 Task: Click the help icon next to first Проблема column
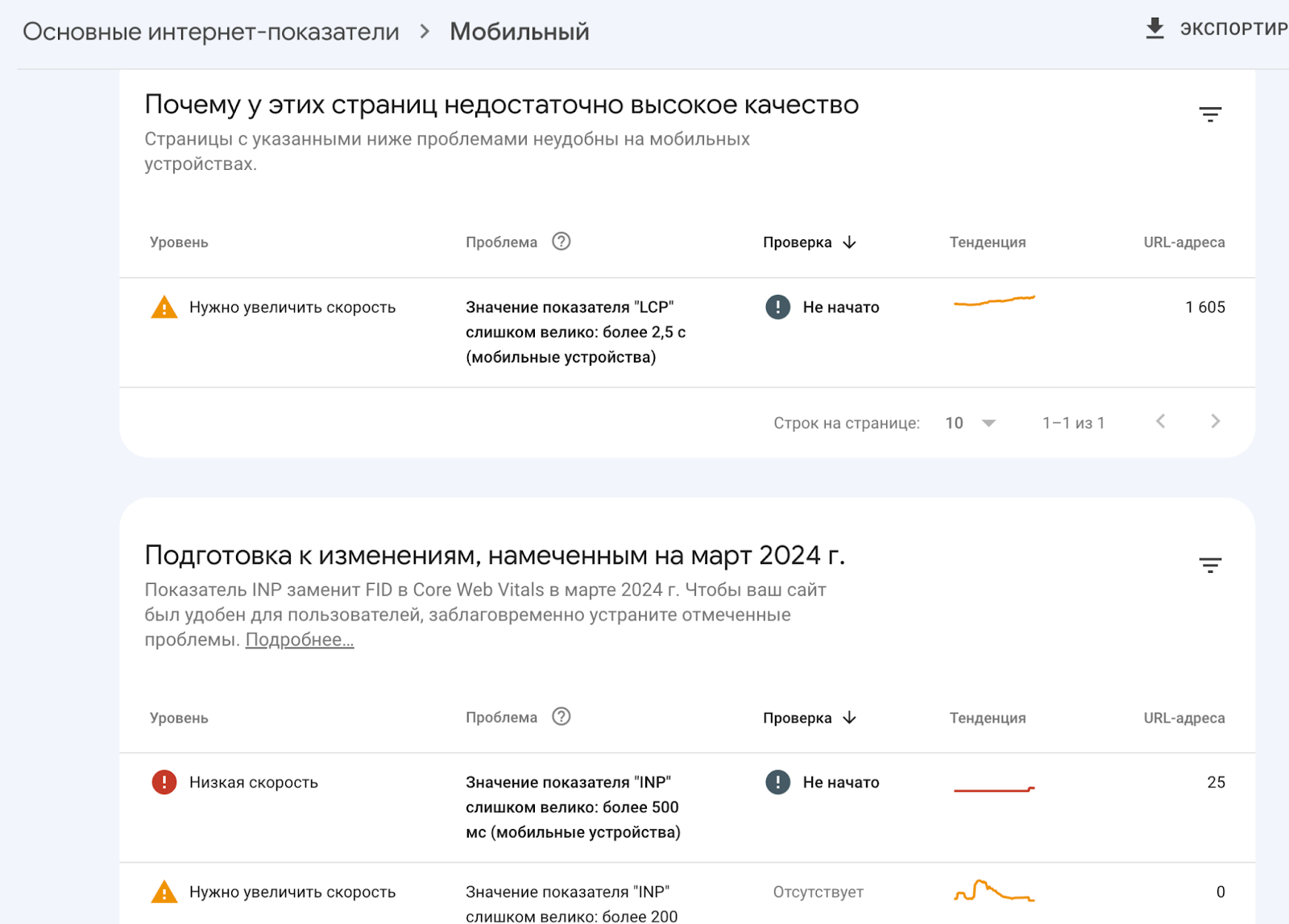[x=562, y=241]
